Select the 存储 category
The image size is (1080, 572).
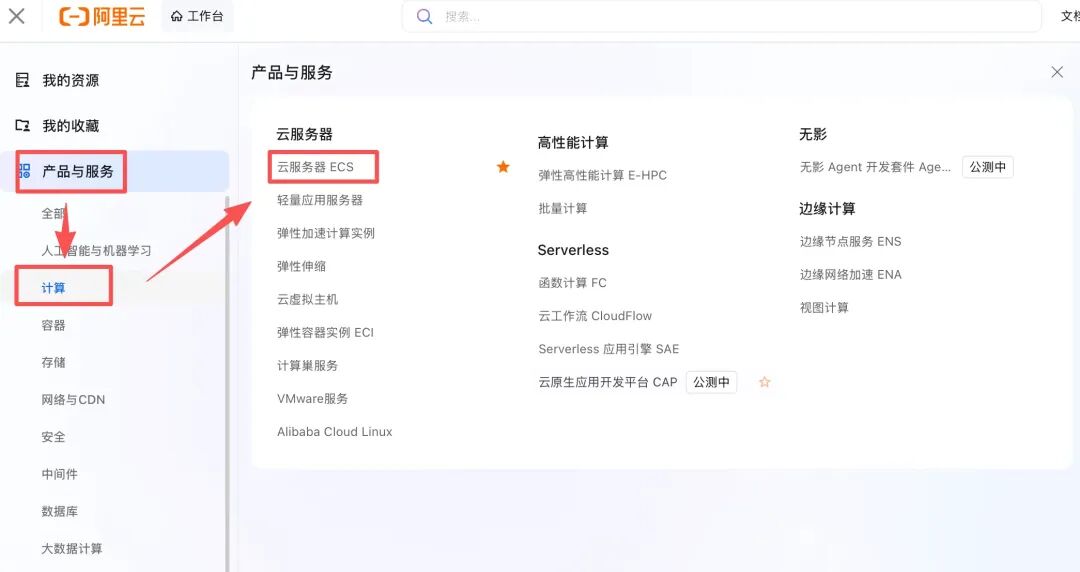pos(53,362)
